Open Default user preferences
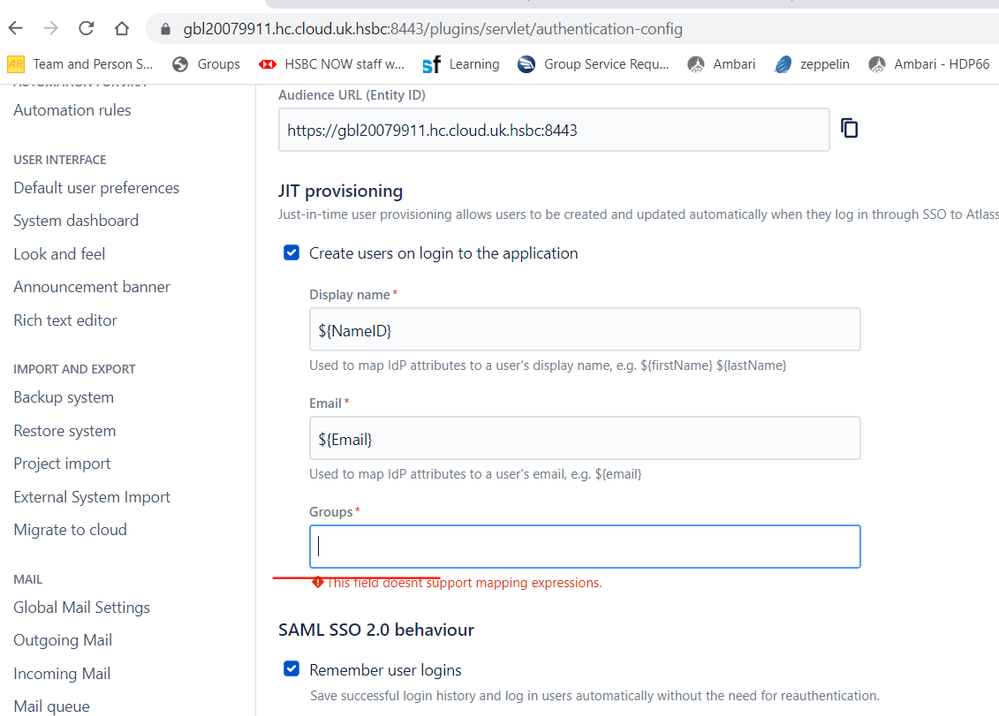This screenshot has width=999, height=716. pyautogui.click(x=96, y=188)
